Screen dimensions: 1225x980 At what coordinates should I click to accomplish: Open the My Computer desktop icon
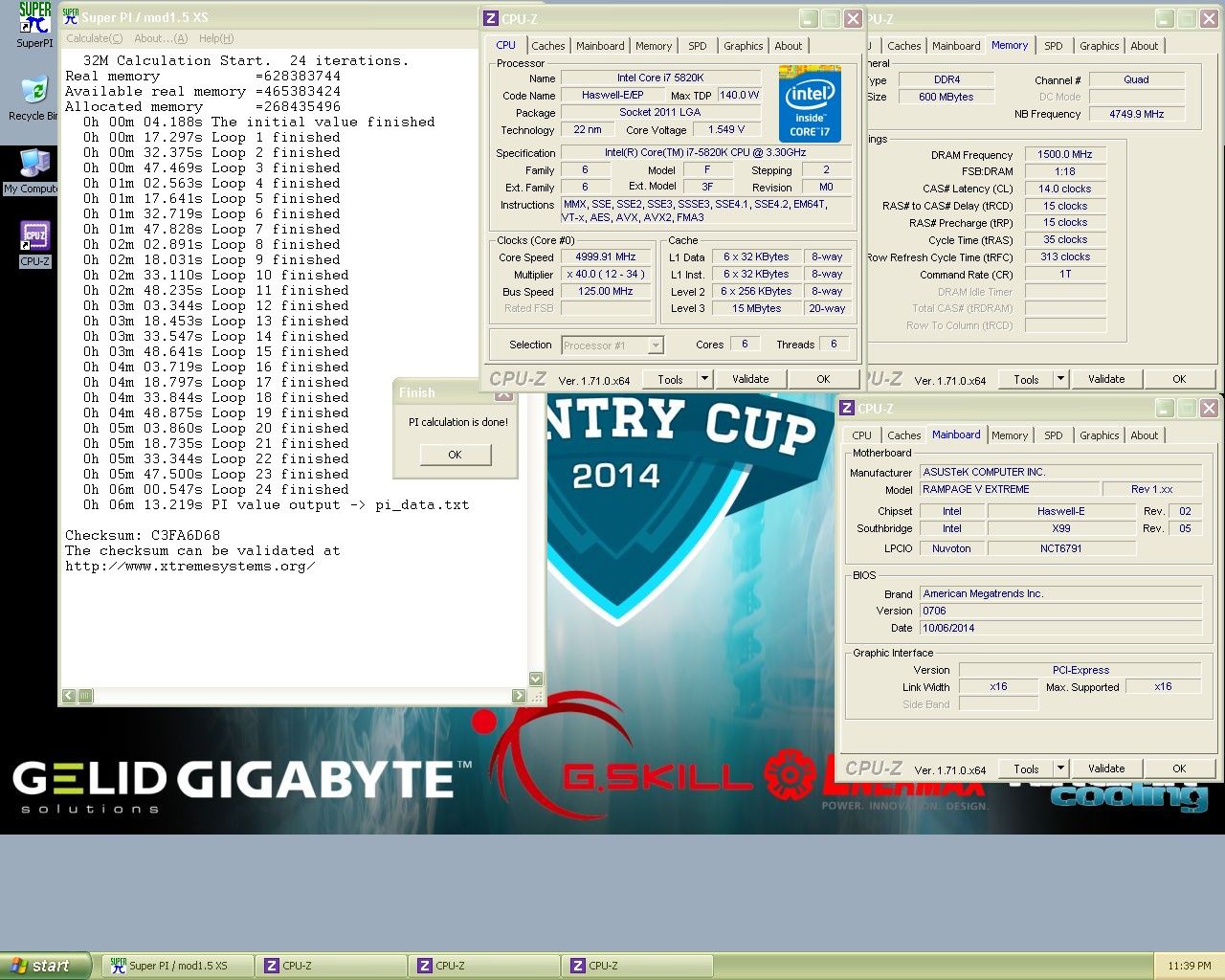tap(33, 165)
